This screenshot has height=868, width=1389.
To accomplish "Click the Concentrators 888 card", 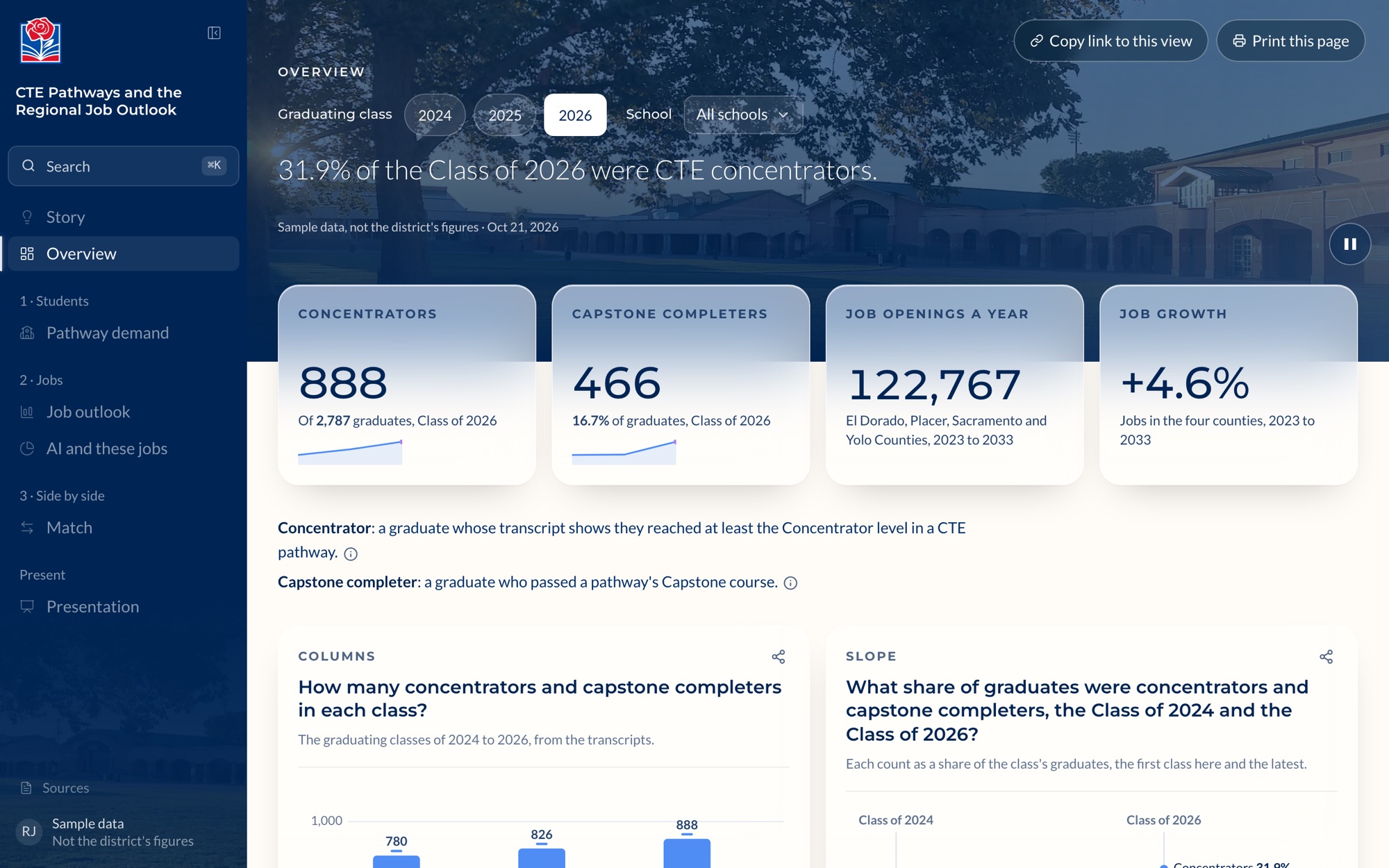I will click(407, 385).
